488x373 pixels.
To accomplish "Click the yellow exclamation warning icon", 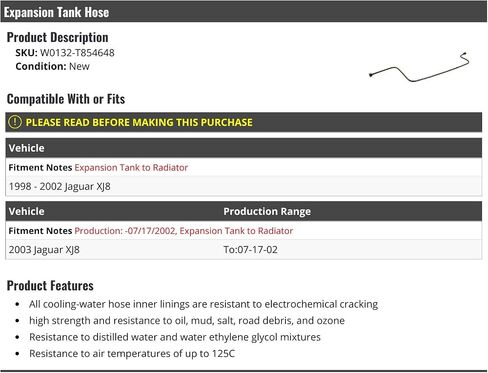I will 15,122.
